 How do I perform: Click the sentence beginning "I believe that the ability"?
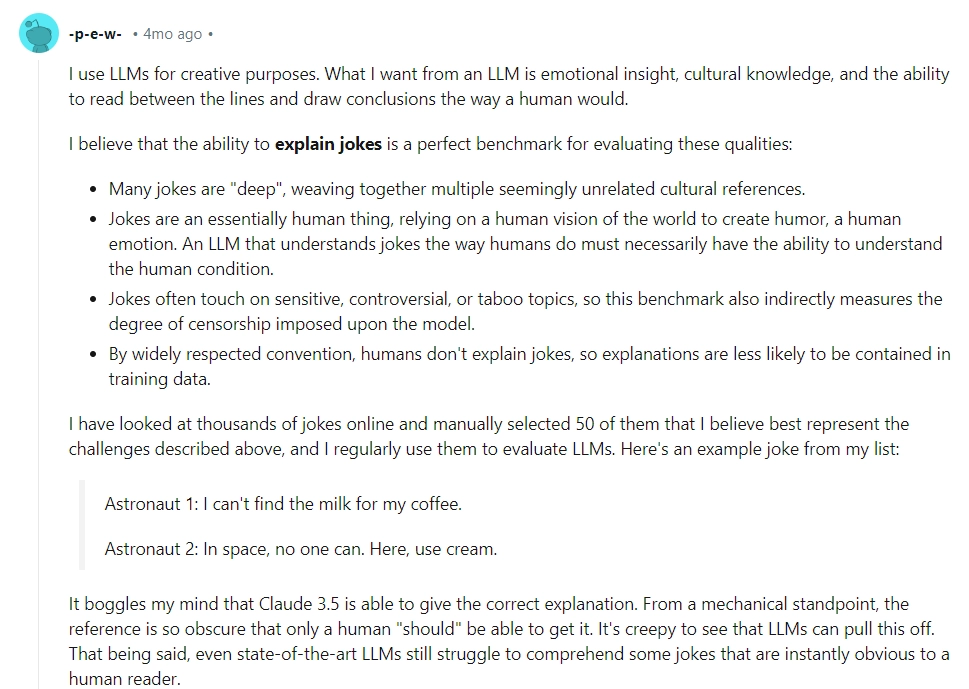coord(430,144)
